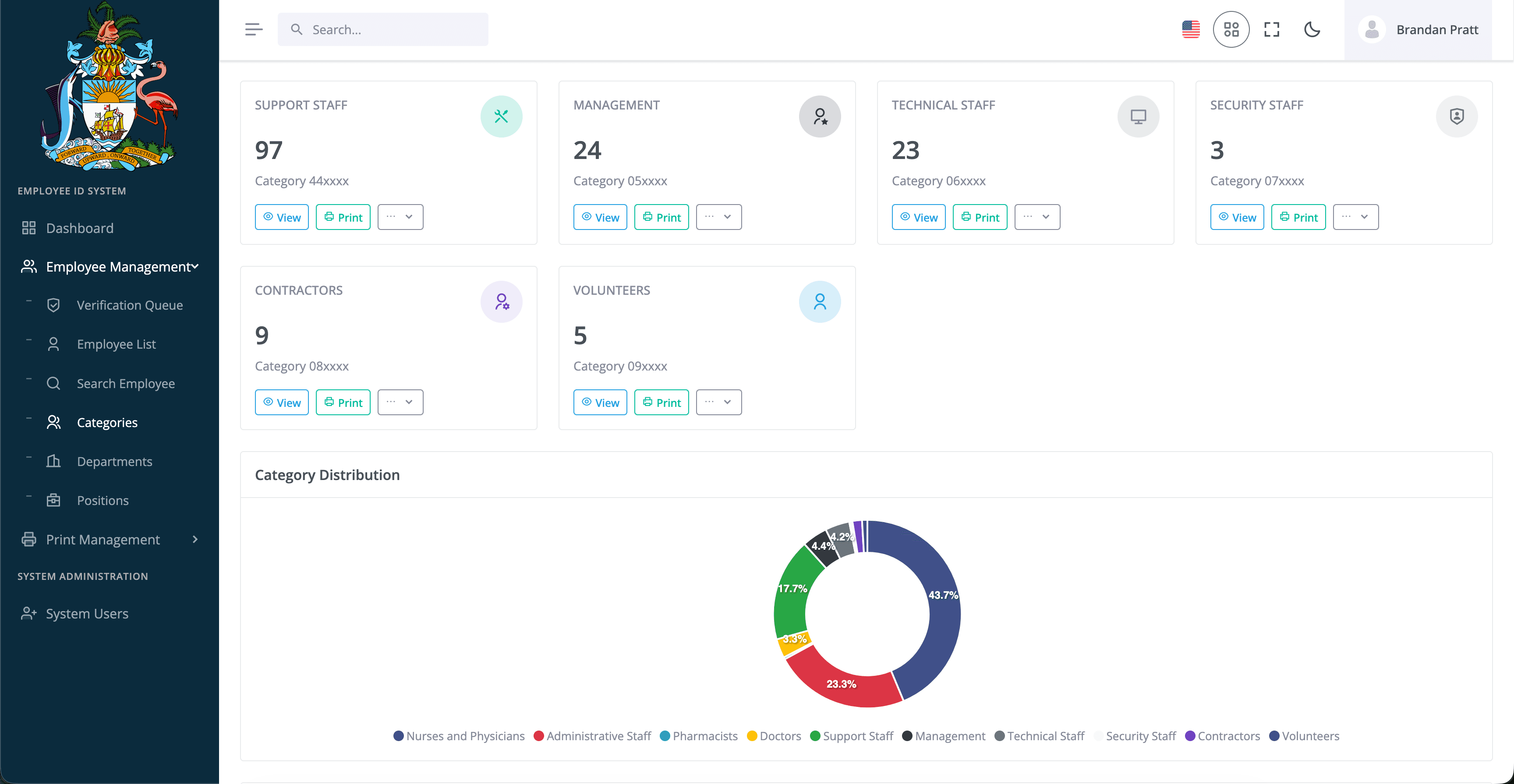1514x784 pixels.
Task: Click Print on the Volunteers card
Action: (x=662, y=402)
